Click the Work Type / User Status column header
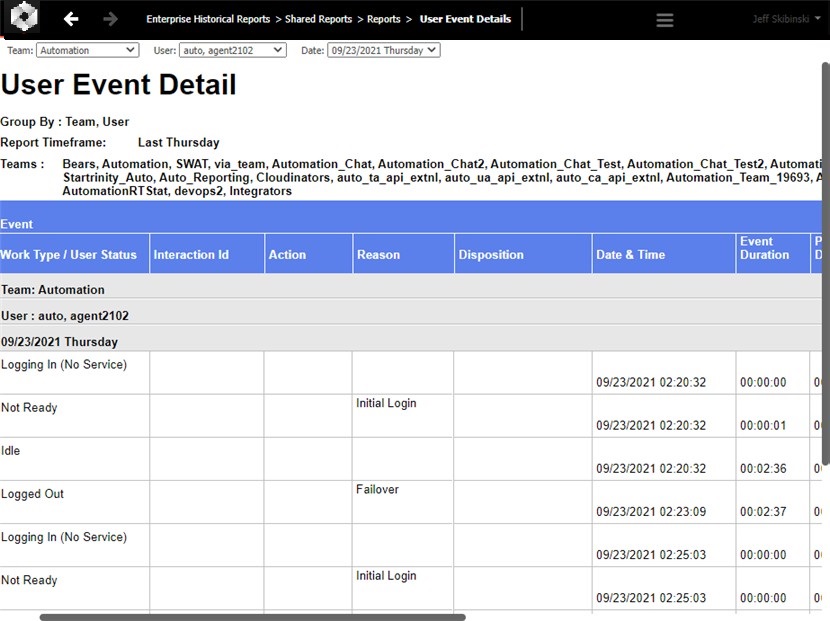This screenshot has width=830, height=621. 69,254
